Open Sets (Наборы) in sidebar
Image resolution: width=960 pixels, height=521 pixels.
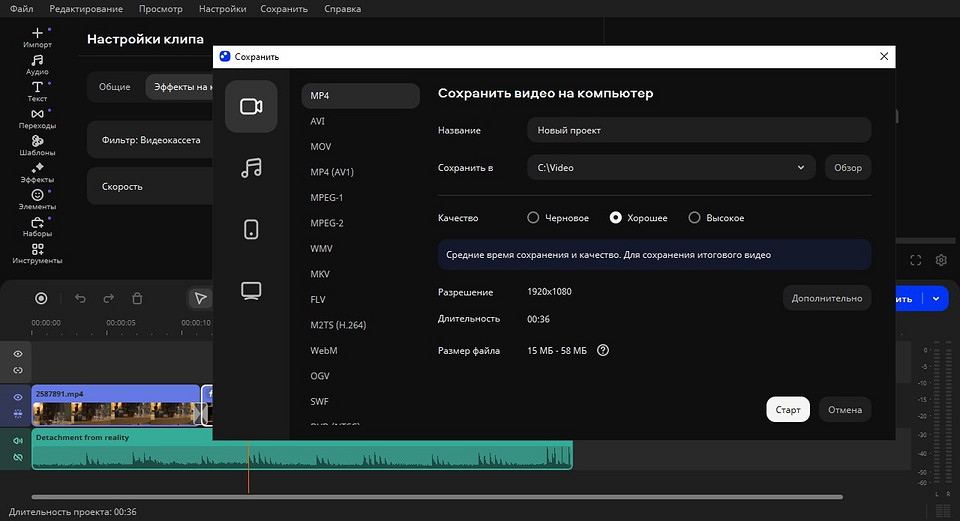(37, 227)
